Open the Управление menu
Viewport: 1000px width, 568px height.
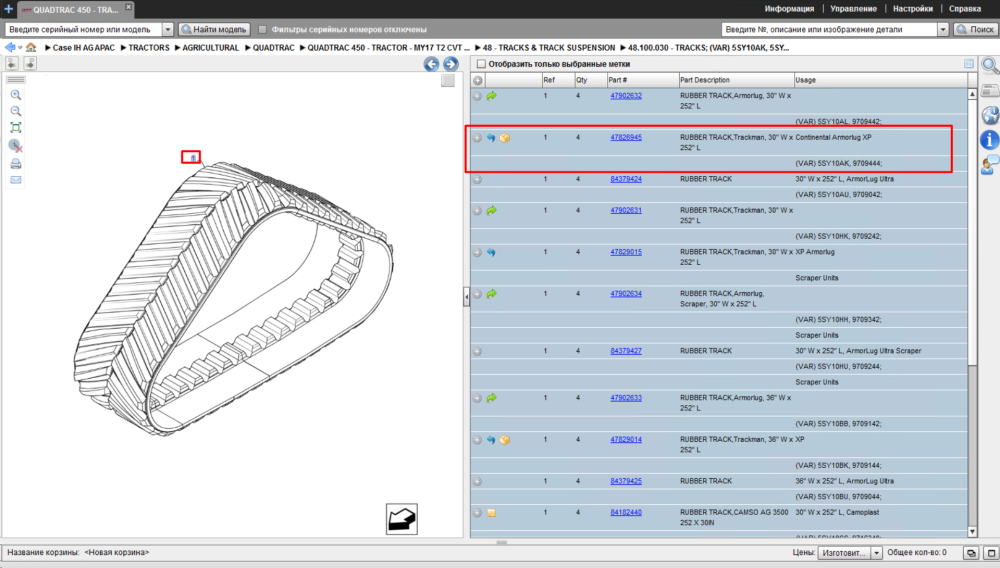point(853,9)
